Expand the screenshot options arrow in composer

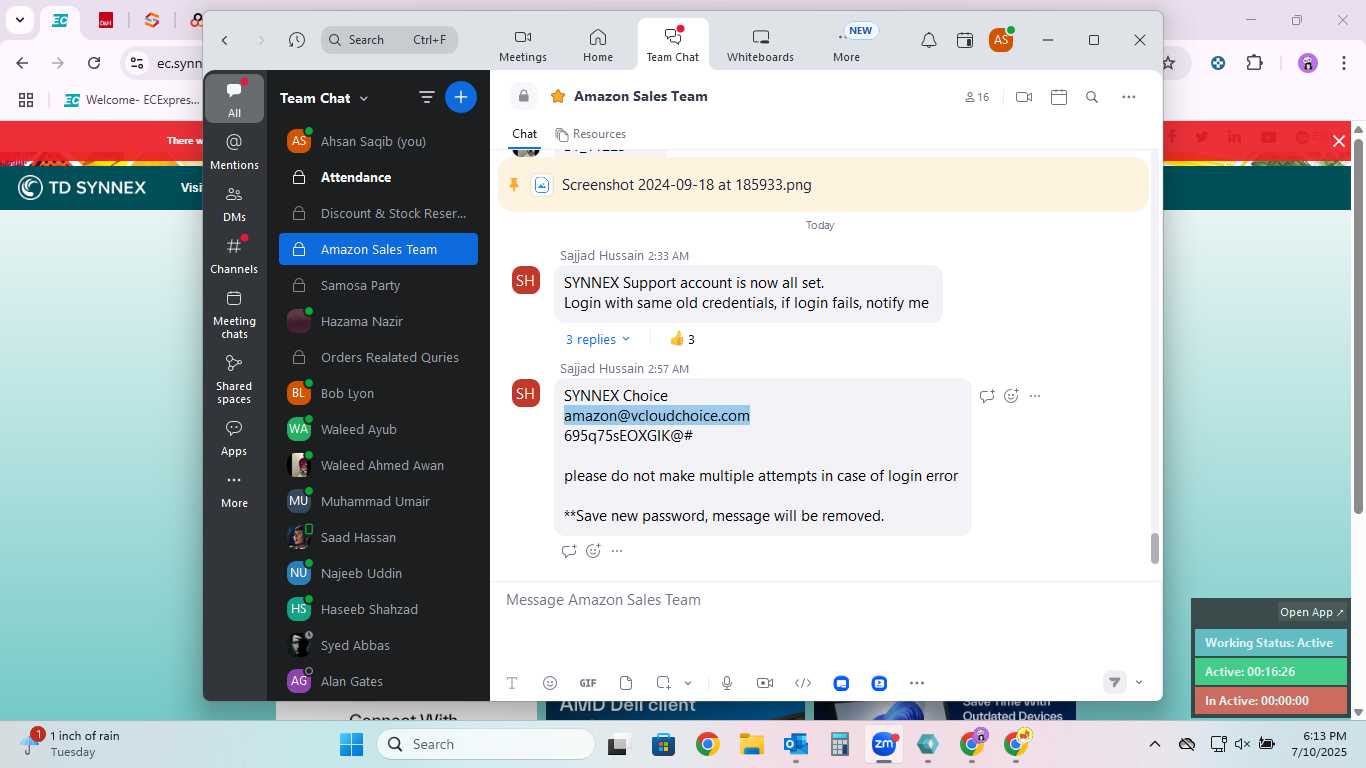click(688, 683)
